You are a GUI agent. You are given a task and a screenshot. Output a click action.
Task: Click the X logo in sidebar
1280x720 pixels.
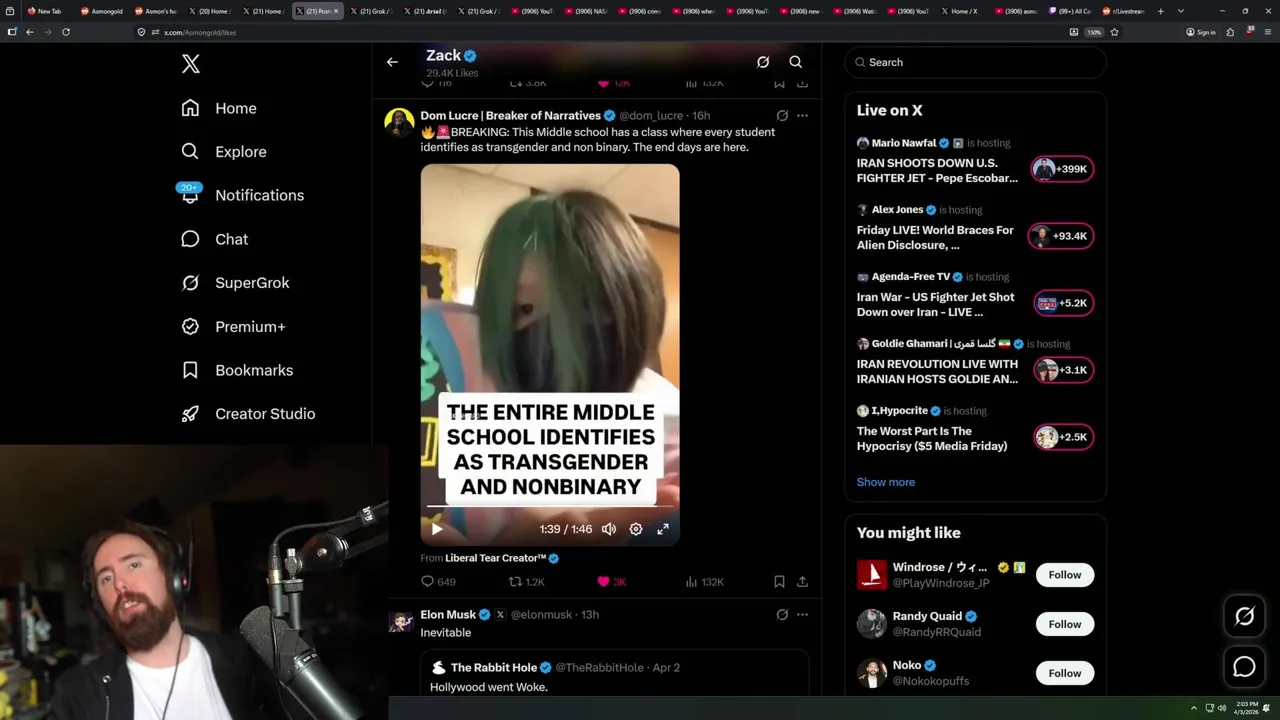[191, 64]
